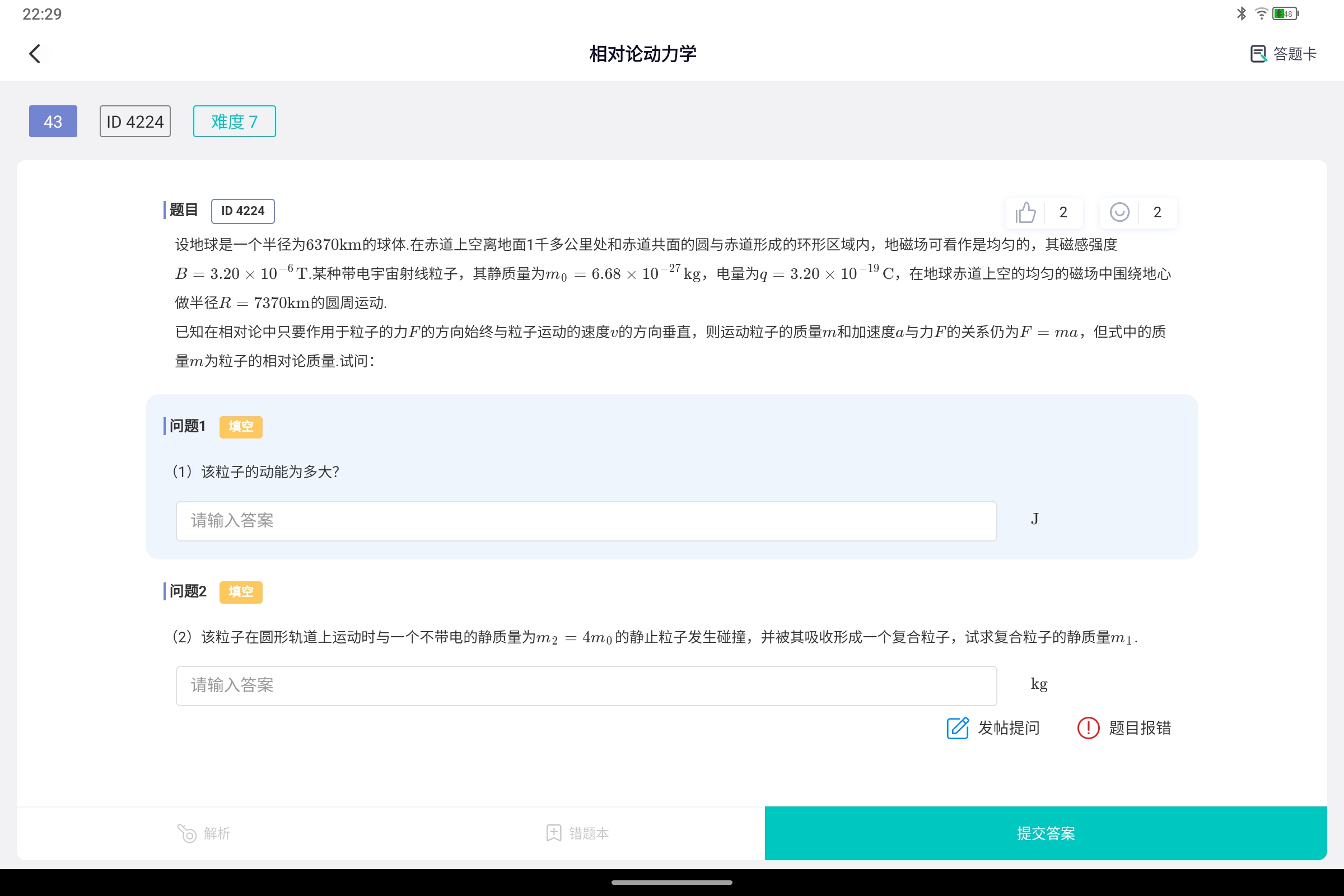
Task: Open 解析 to view the solution
Action: point(204,833)
